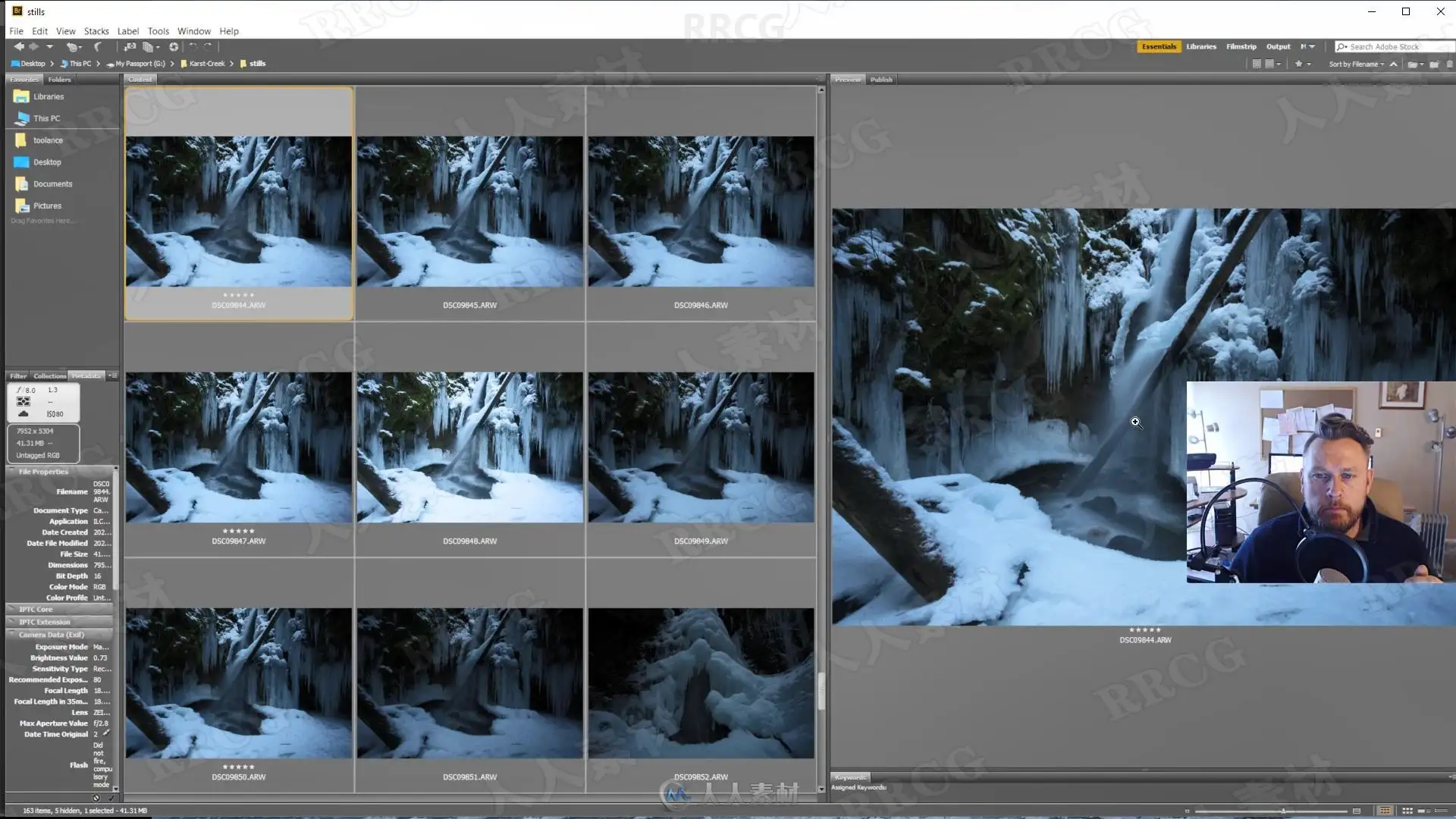This screenshot has width=1456, height=819.
Task: Toggle lock thumbnail grid view
Action: tap(1385, 811)
